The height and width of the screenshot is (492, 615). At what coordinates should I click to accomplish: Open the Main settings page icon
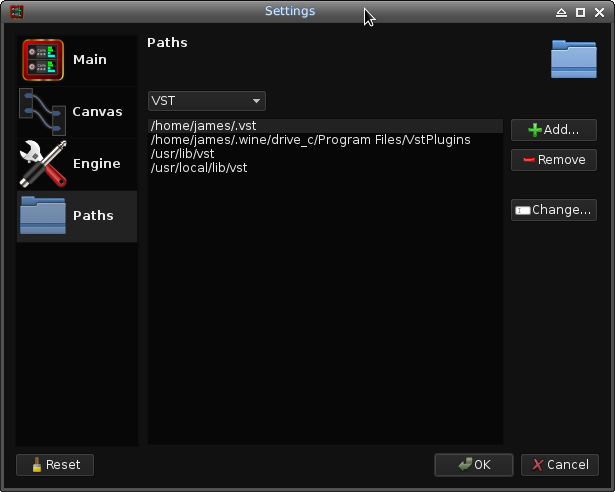(43, 60)
